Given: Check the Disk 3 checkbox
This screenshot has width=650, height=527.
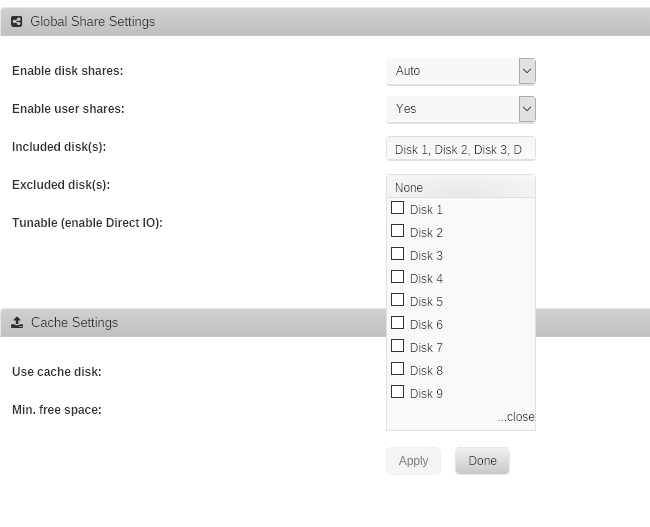Looking at the screenshot, I should 398,254.
